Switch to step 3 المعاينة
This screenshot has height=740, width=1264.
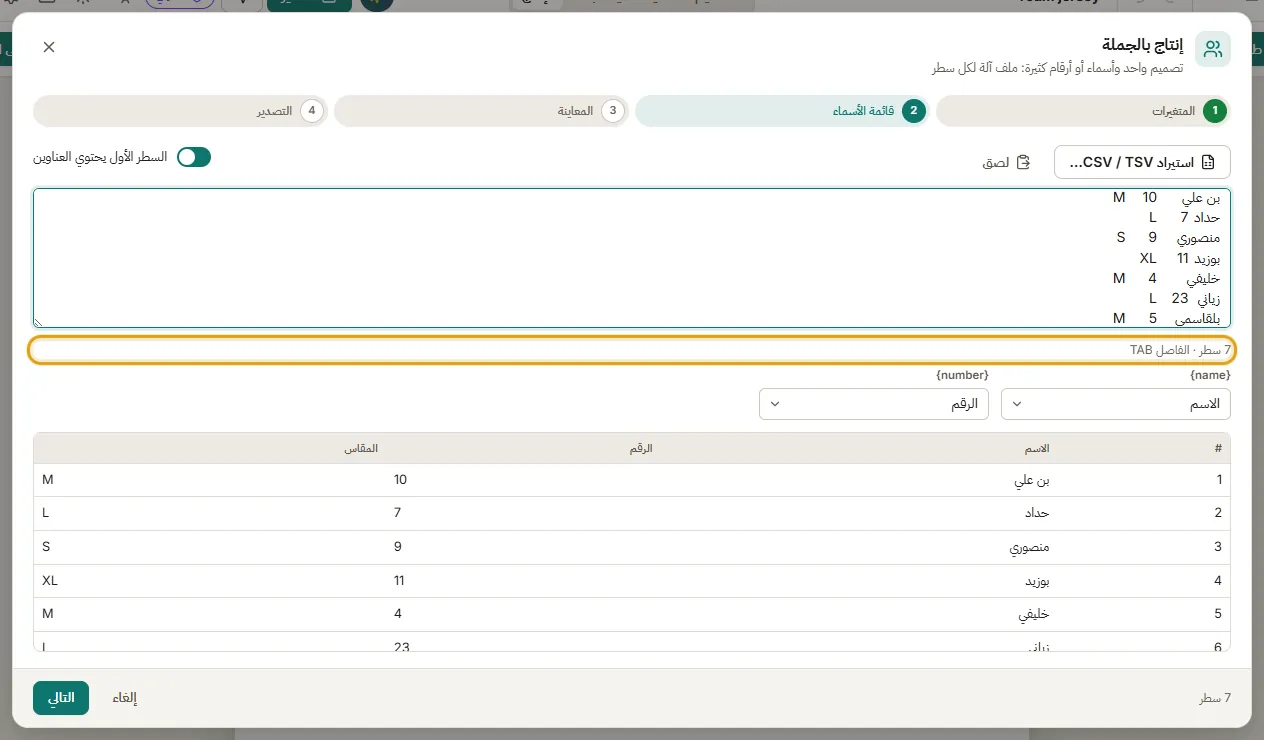482,111
